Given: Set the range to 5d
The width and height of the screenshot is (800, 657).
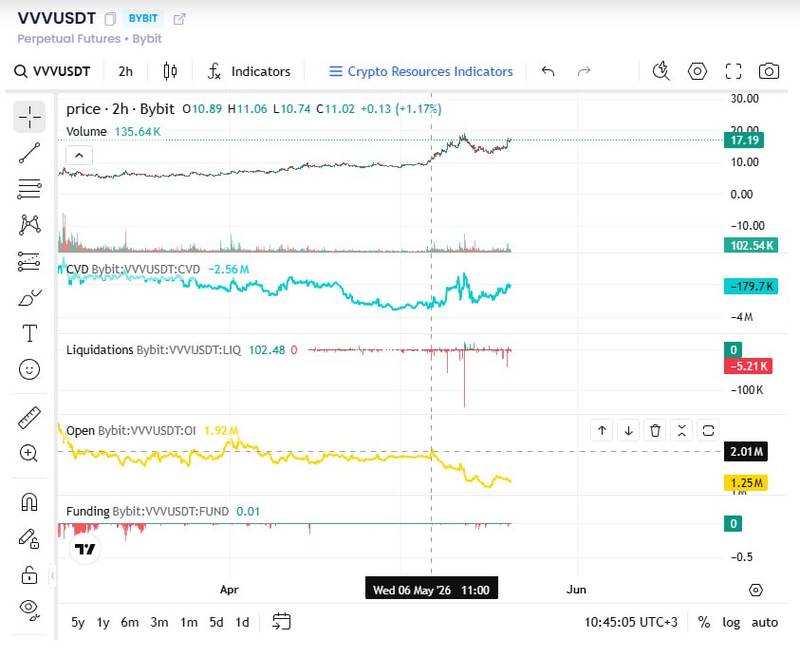Looking at the screenshot, I should pos(216,622).
